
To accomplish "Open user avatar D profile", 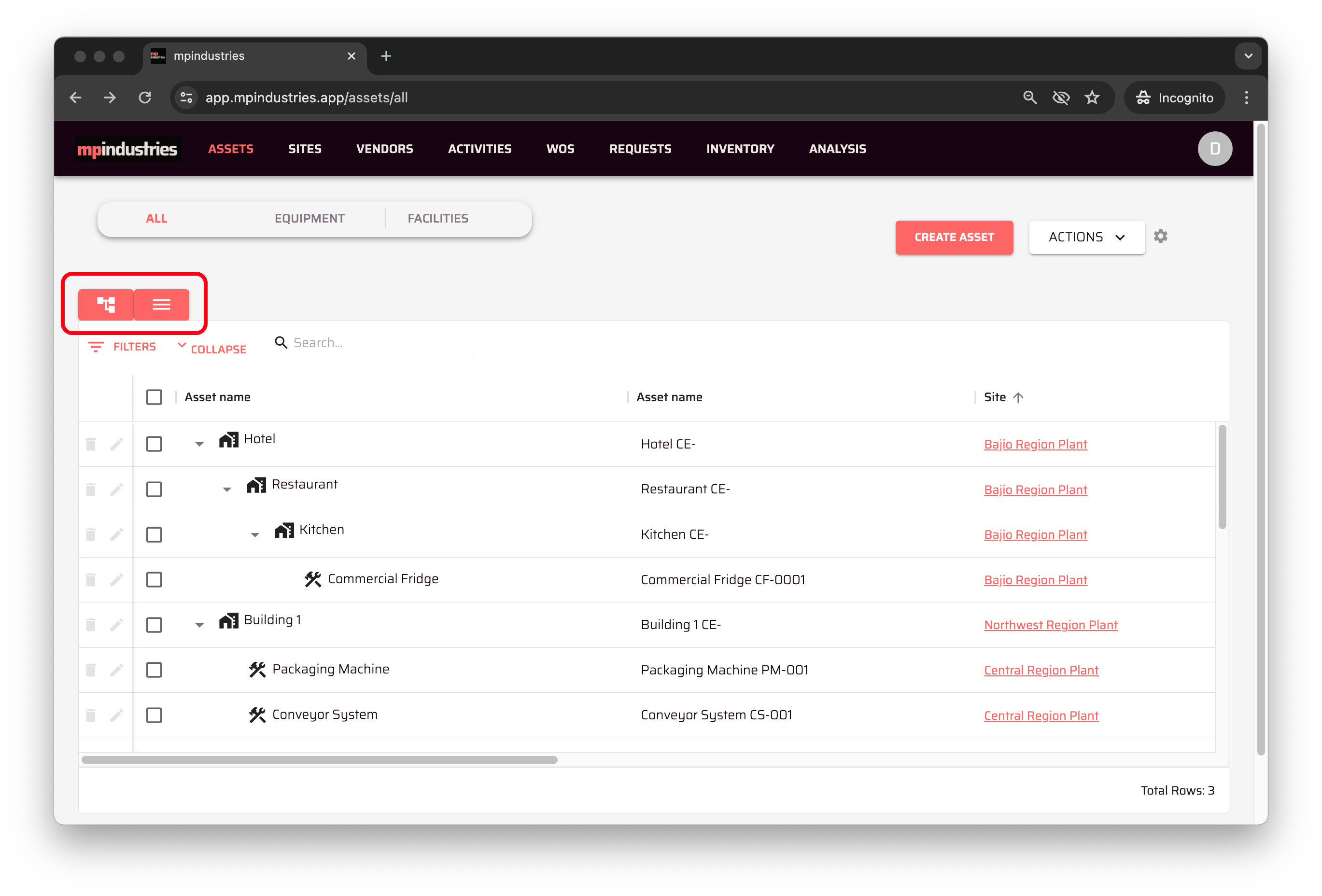I will click(1214, 149).
